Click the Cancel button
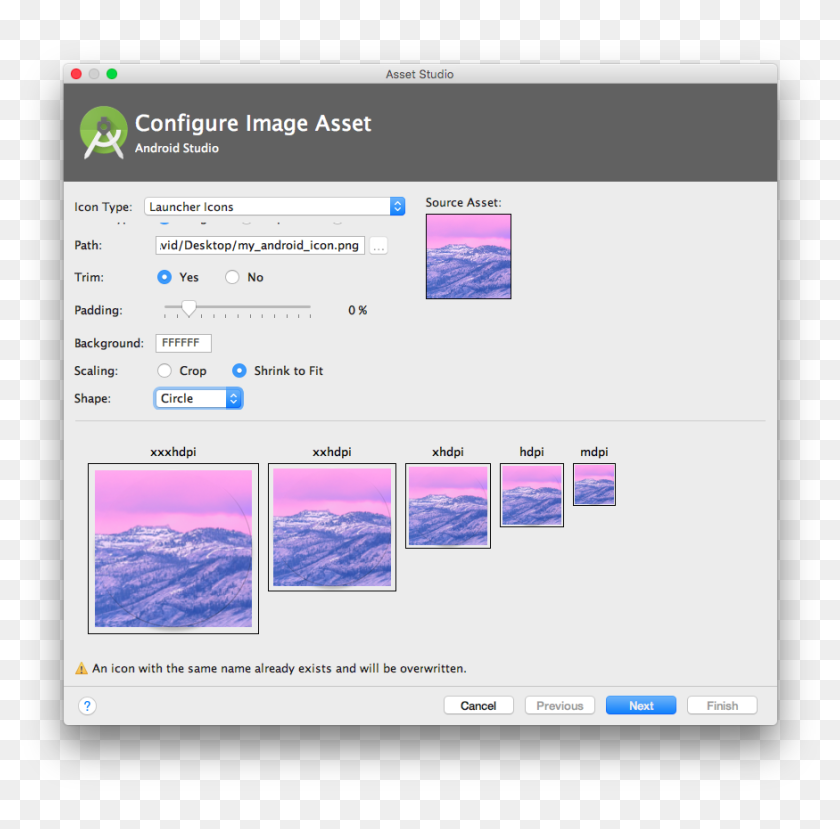 coord(478,705)
